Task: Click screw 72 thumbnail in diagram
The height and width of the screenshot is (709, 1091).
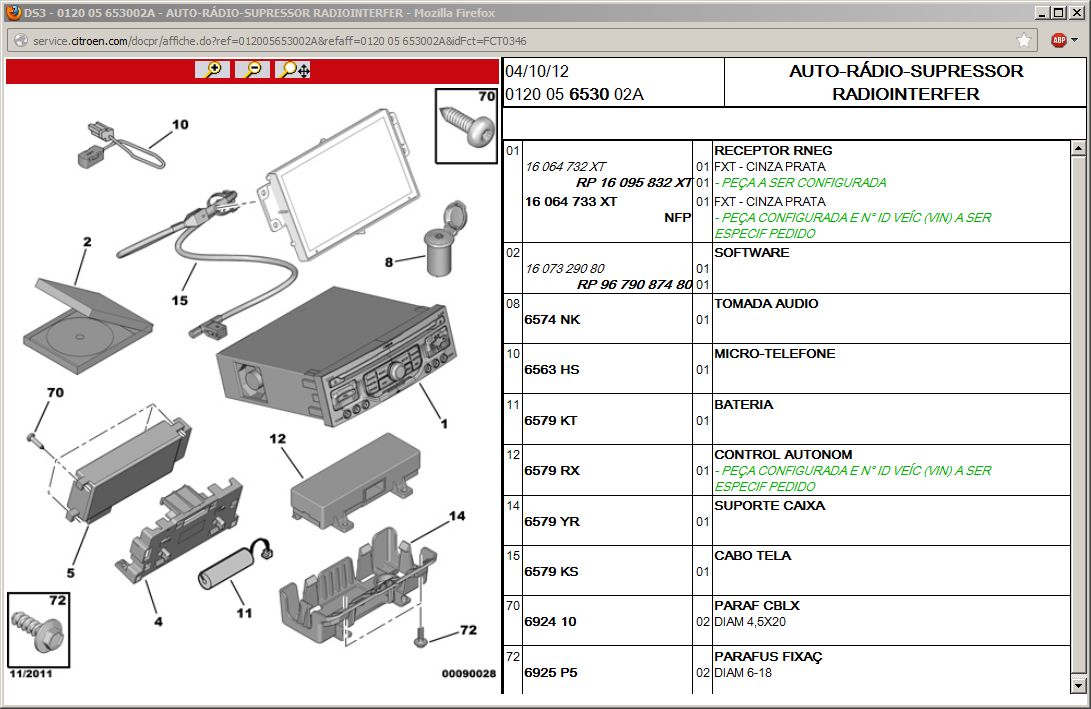Action: (x=39, y=630)
